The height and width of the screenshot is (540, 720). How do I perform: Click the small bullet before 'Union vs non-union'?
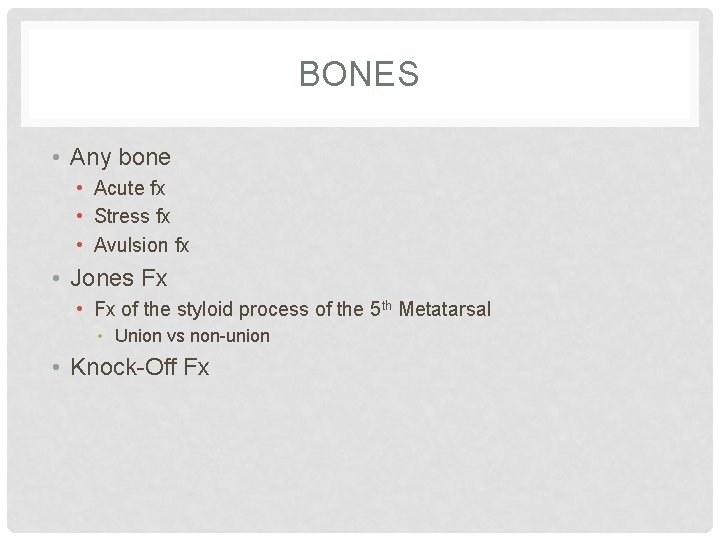(100, 336)
